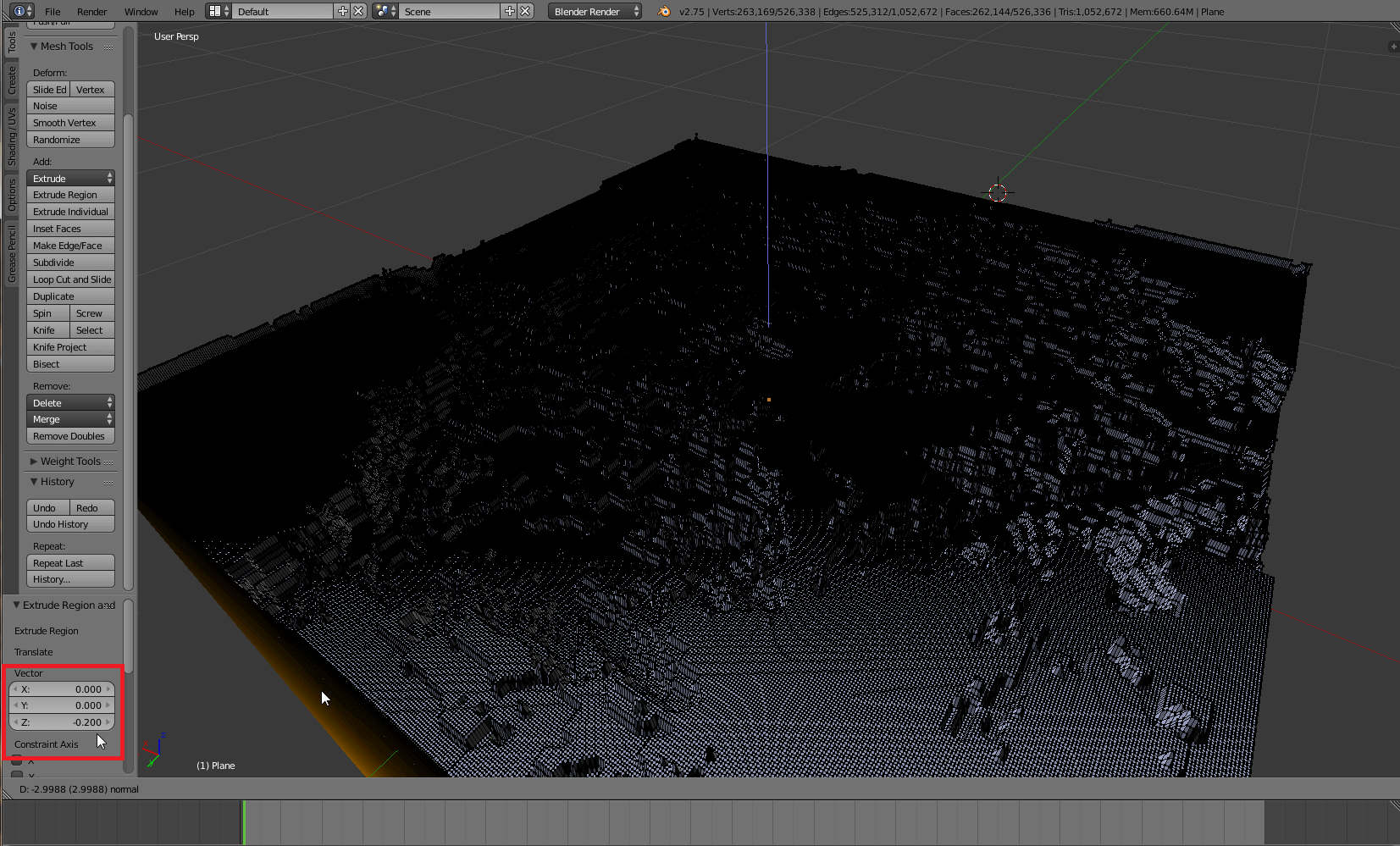Switch to the Options tab
The height and width of the screenshot is (846, 1400).
coord(12,194)
